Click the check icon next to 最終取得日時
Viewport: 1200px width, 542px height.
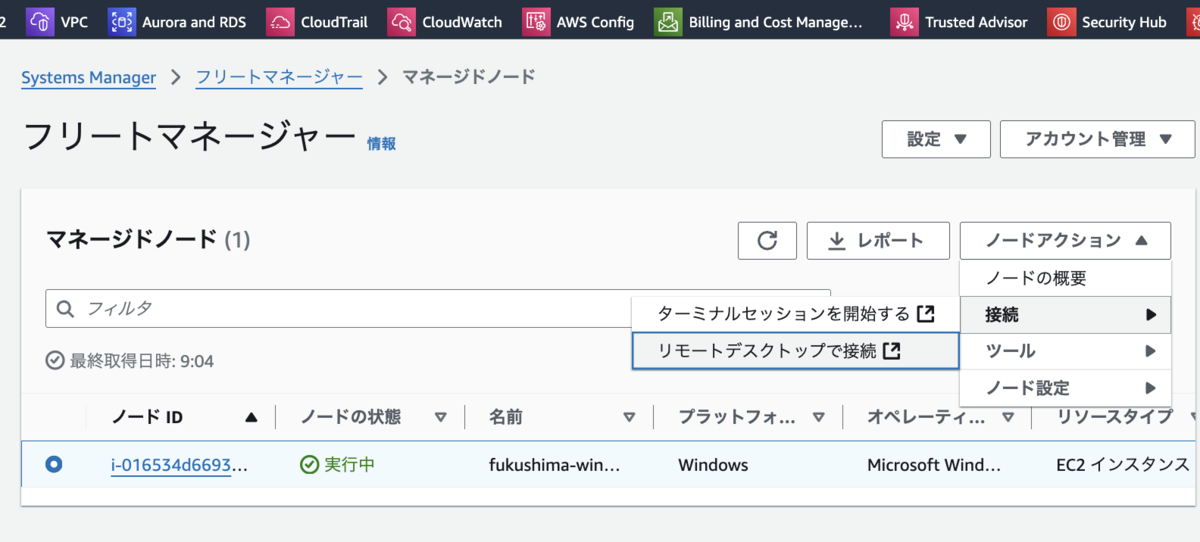click(55, 360)
